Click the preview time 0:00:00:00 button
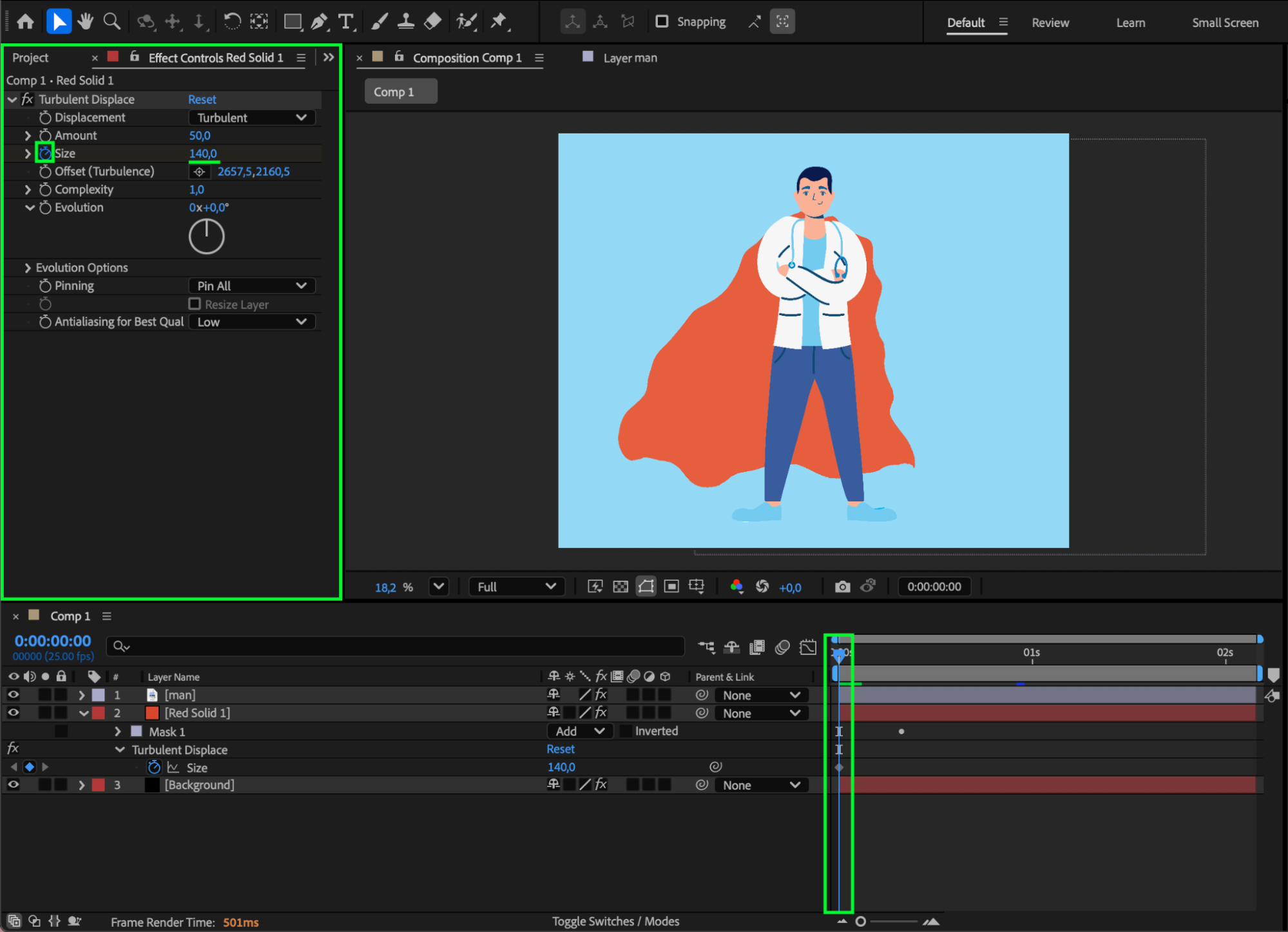 (934, 587)
